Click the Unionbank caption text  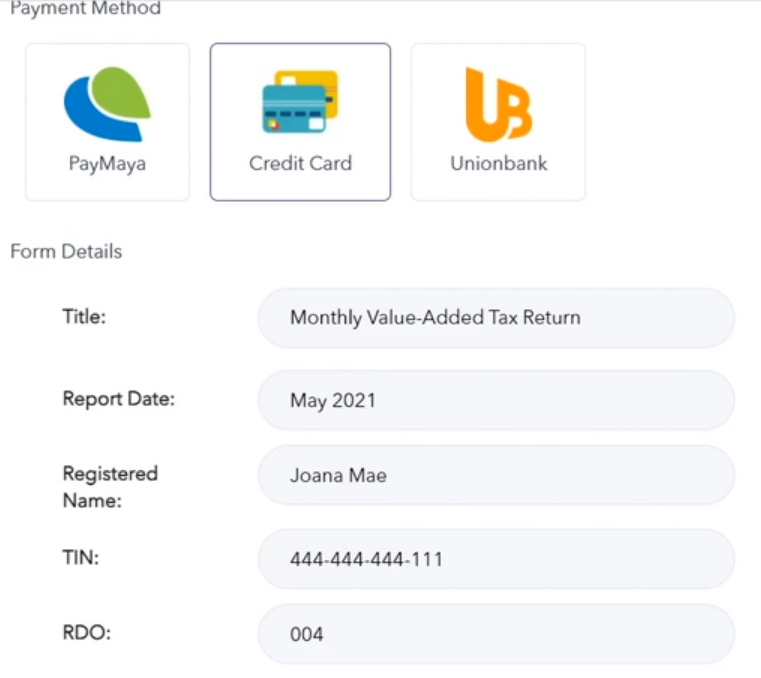498,163
